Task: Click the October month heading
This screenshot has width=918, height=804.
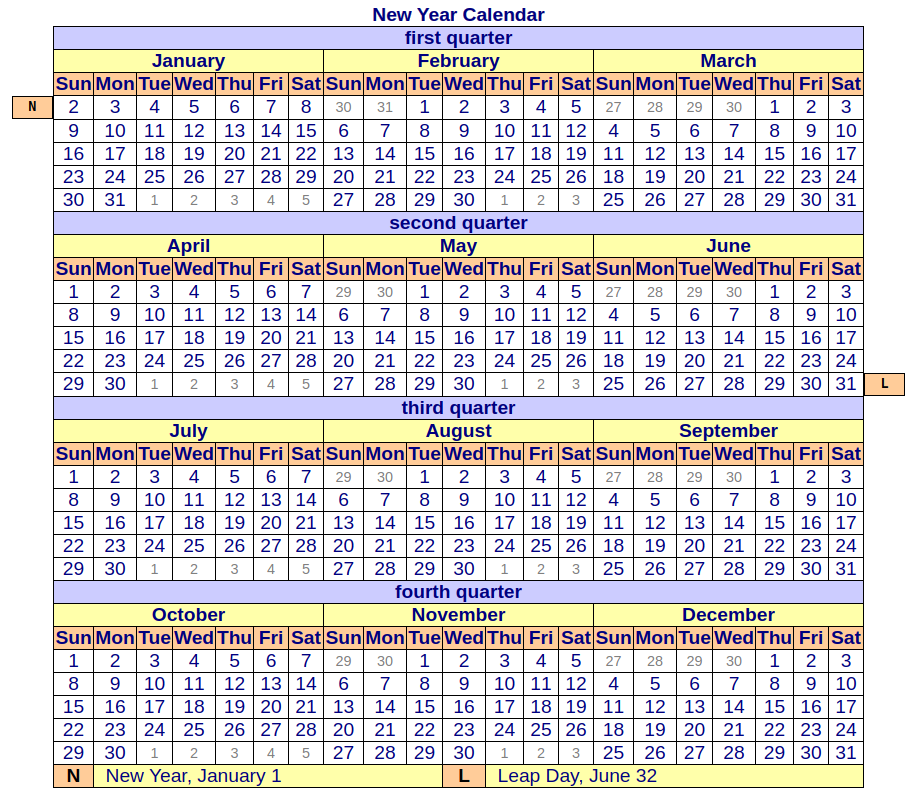Action: 189,615
